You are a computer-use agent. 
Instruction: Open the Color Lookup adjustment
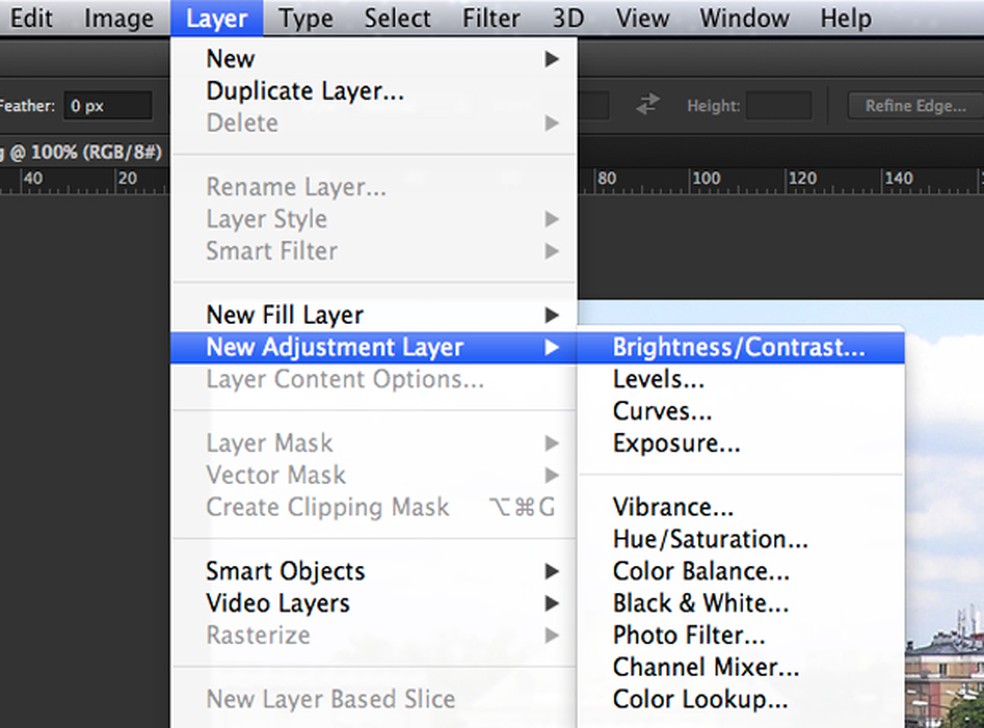(700, 699)
